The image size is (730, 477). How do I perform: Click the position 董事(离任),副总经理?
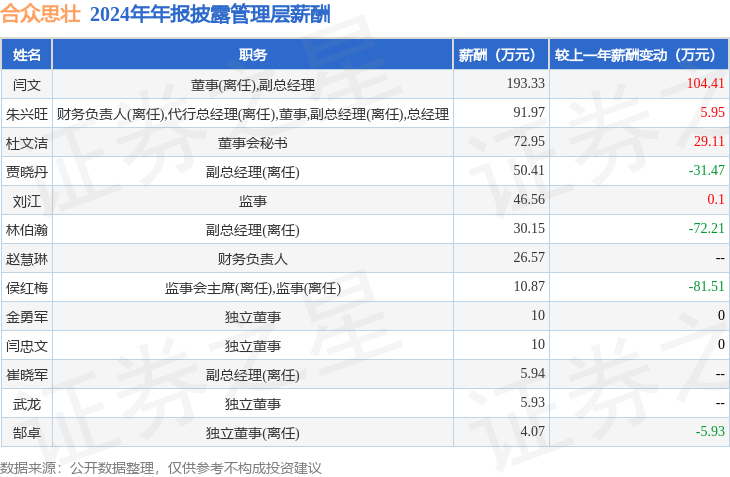[253, 85]
